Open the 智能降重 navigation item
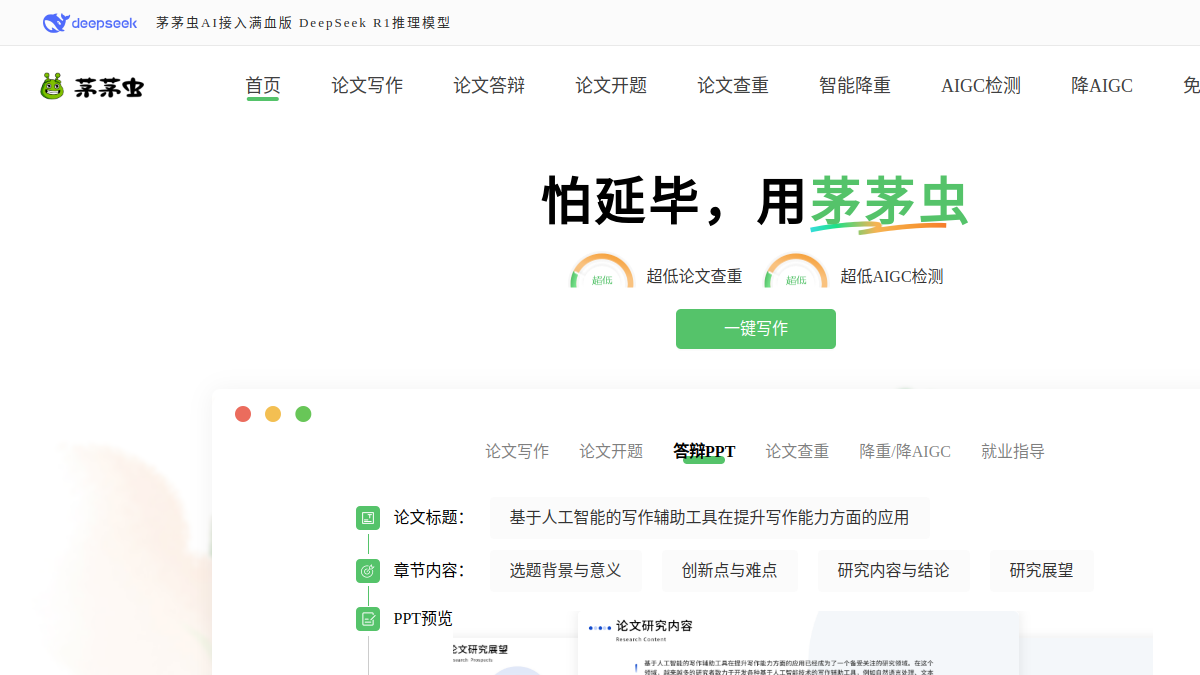This screenshot has width=1200, height=675. tap(855, 86)
